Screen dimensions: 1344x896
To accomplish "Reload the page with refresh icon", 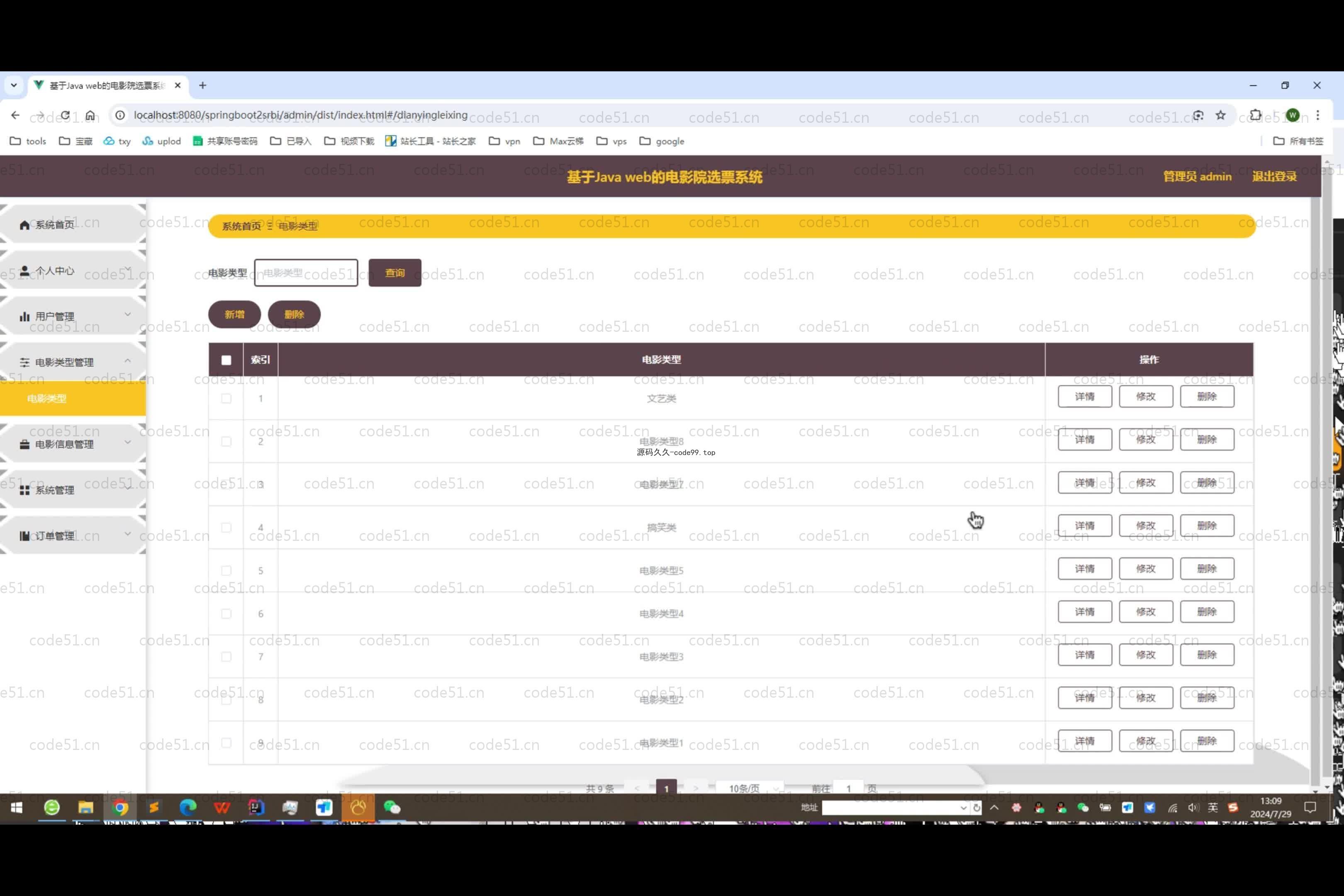I will [65, 115].
